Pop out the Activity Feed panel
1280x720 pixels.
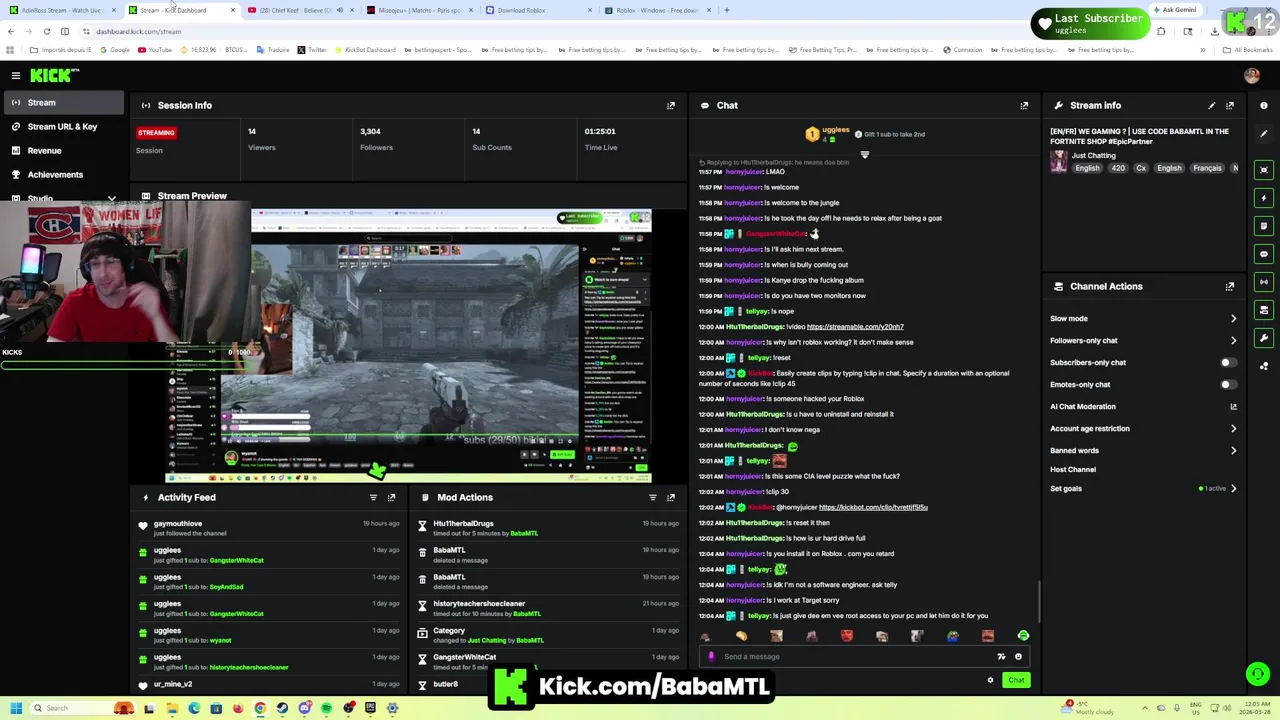pos(391,497)
